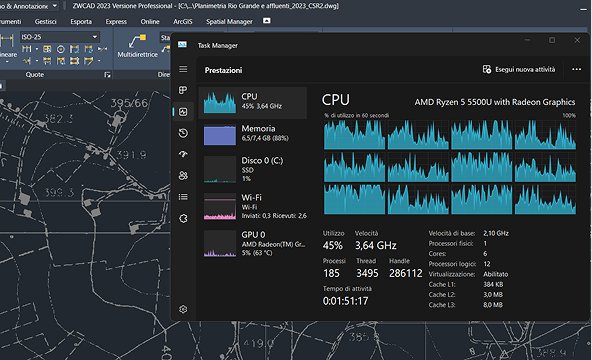Open the Users page icon in Task Manager
This screenshot has width=592, height=360.
click(x=183, y=175)
